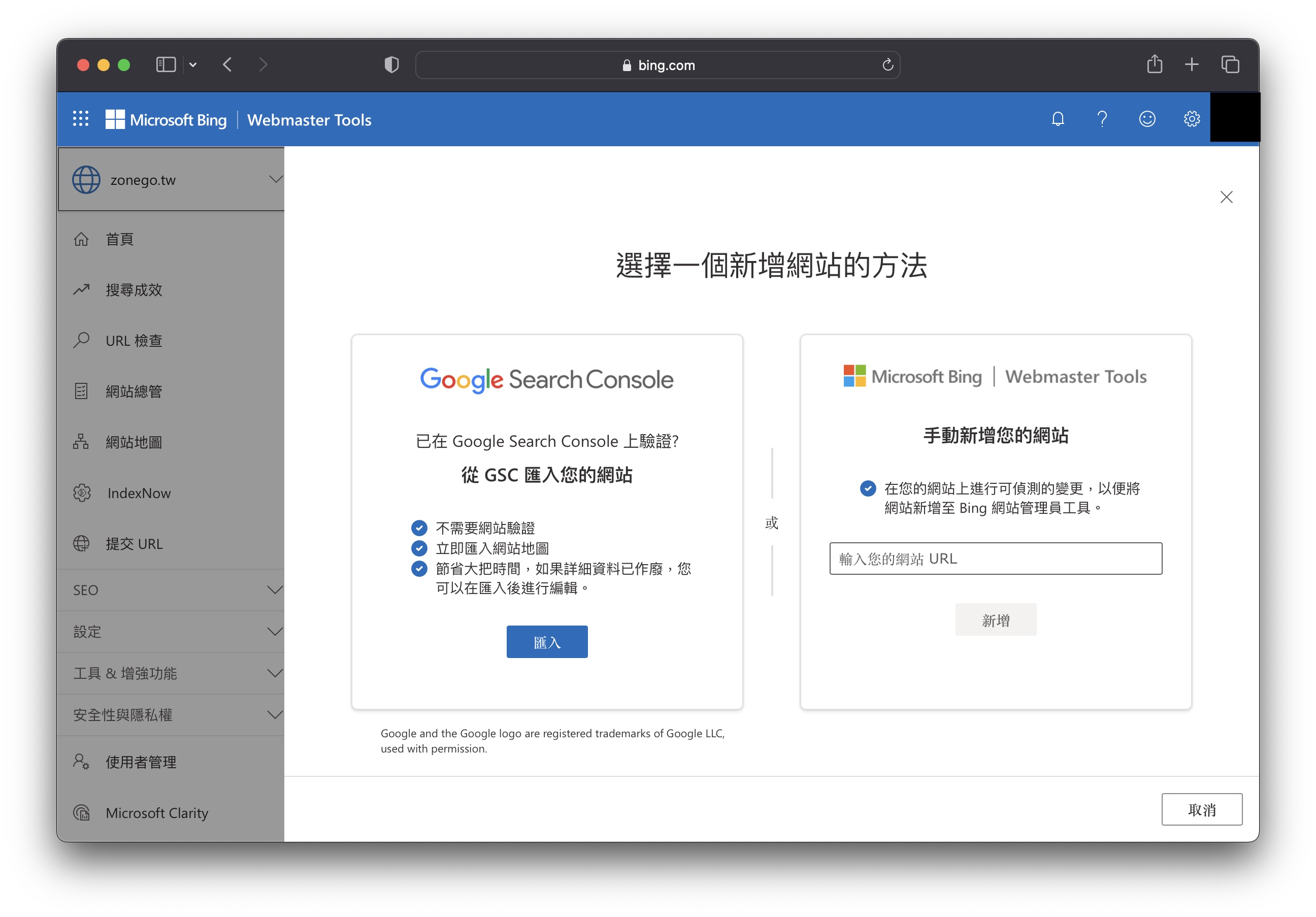Click the 手動新增您的網站 heading
Screen dimensions: 1316x917
[x=996, y=436]
